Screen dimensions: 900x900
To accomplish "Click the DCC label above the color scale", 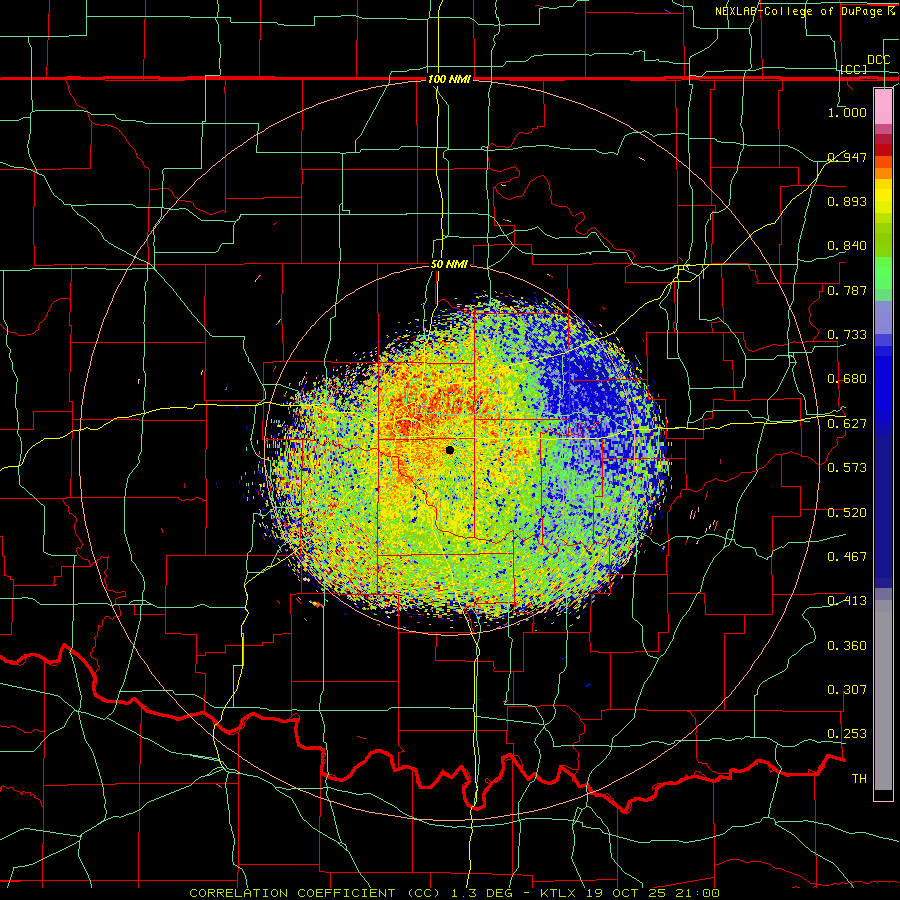I will coord(878,60).
